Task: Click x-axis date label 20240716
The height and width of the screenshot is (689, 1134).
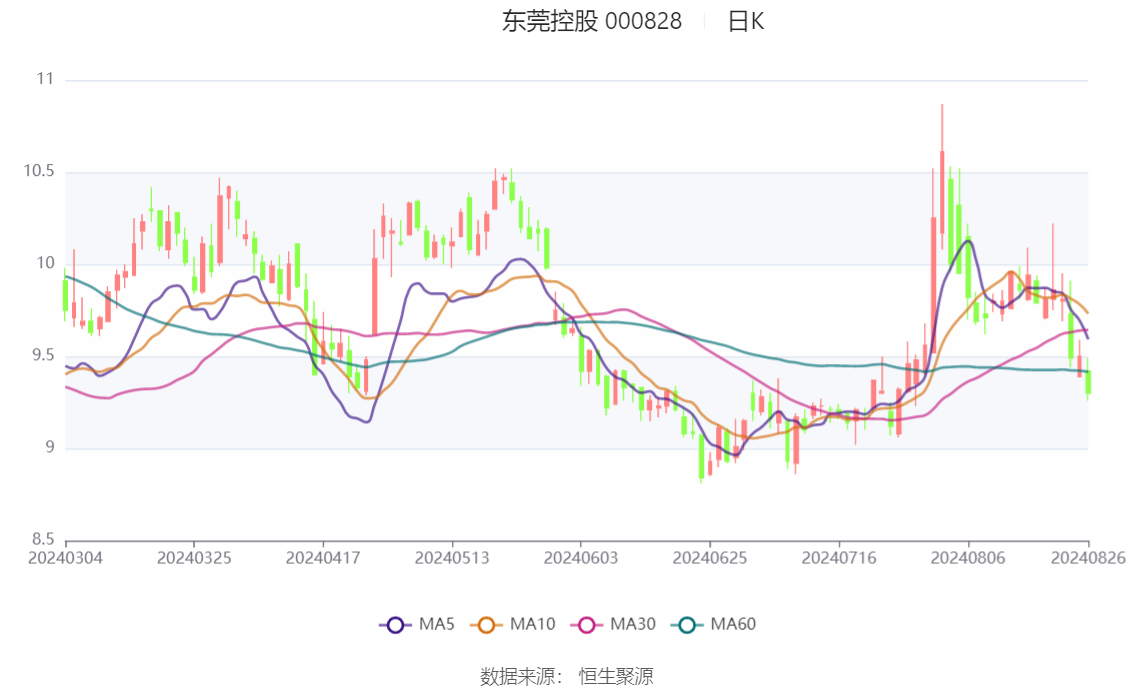Action: click(x=839, y=558)
